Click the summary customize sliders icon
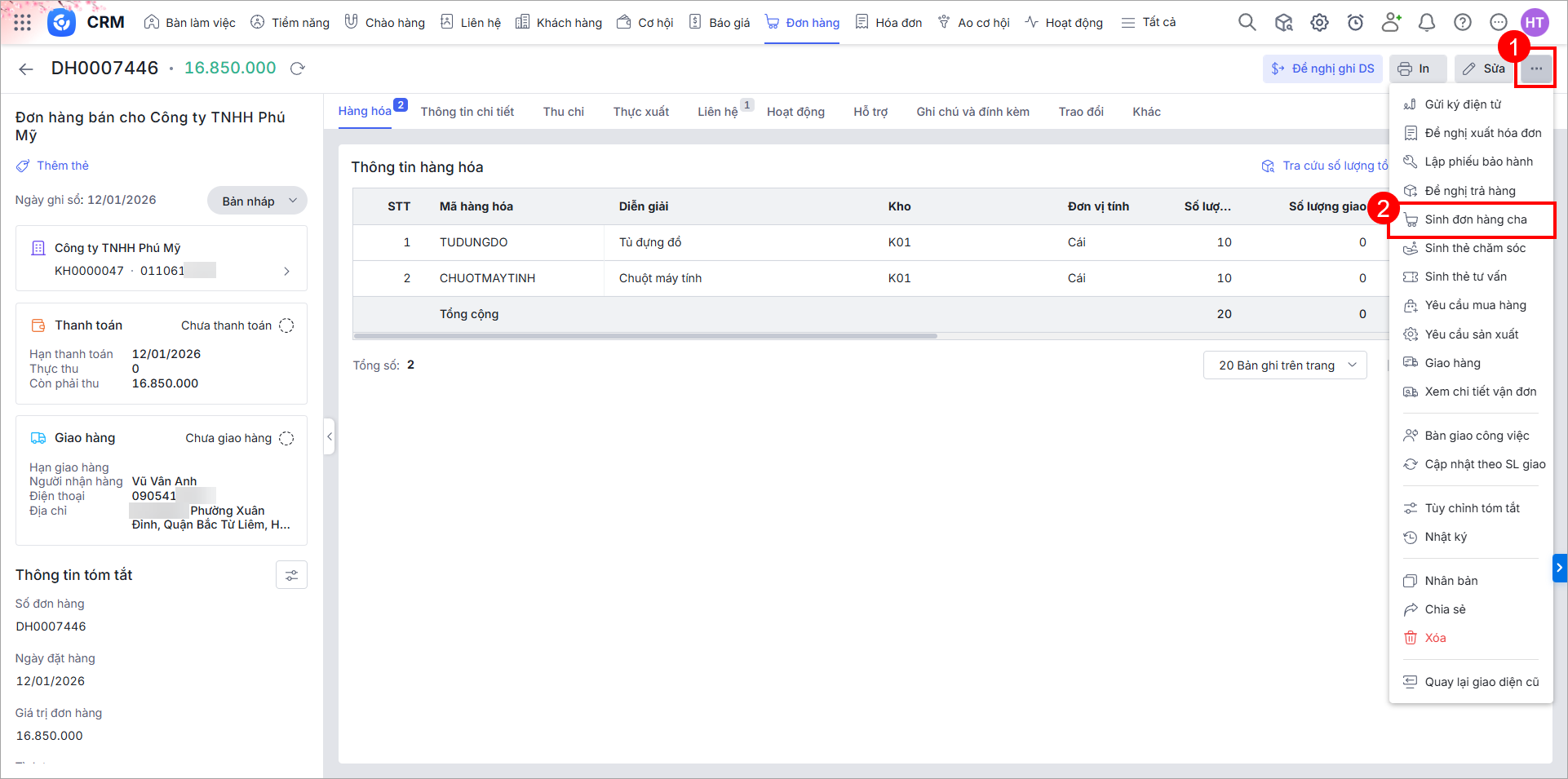This screenshot has width=1568, height=779. click(291, 576)
